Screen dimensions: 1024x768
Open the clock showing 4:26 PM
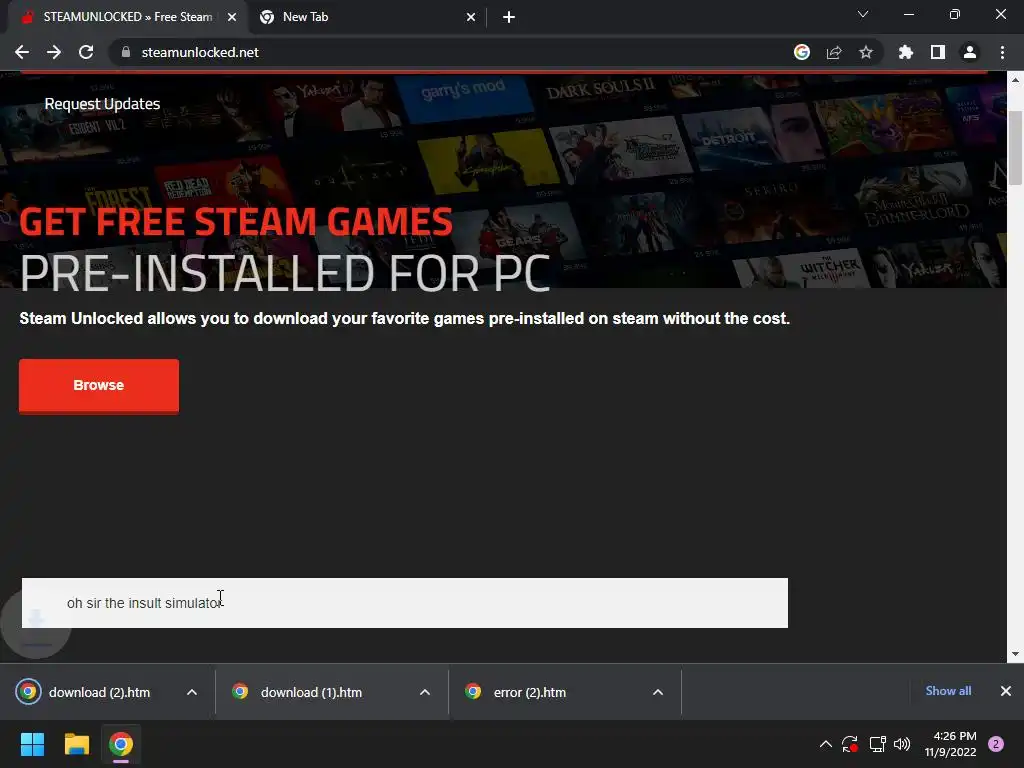pyautogui.click(x=951, y=744)
